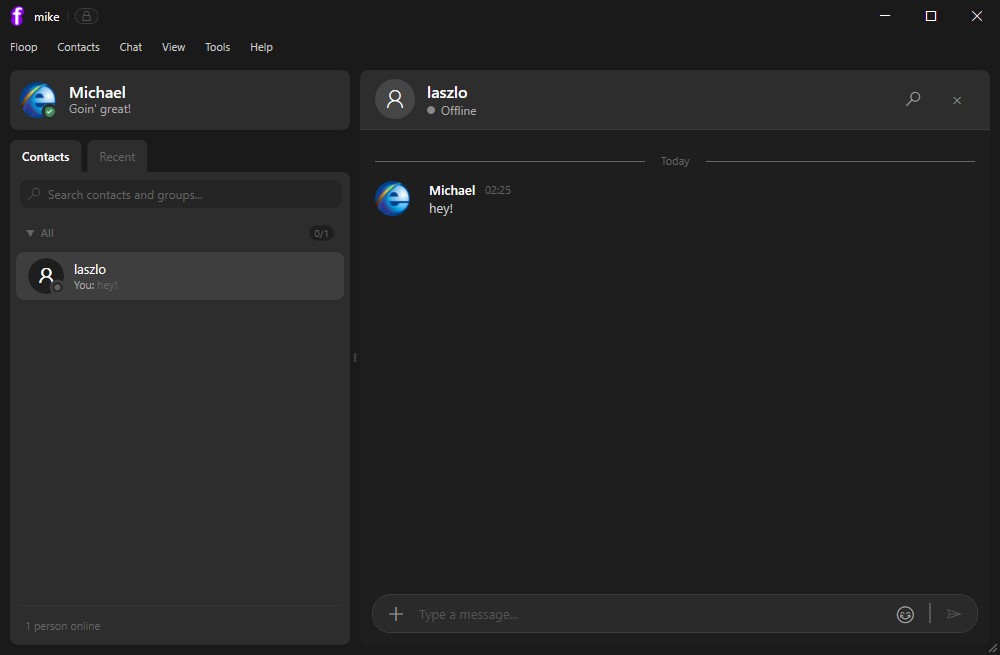Viewport: 1000px width, 655px height.
Task: Switch to the Recent tab
Action: coord(117,156)
